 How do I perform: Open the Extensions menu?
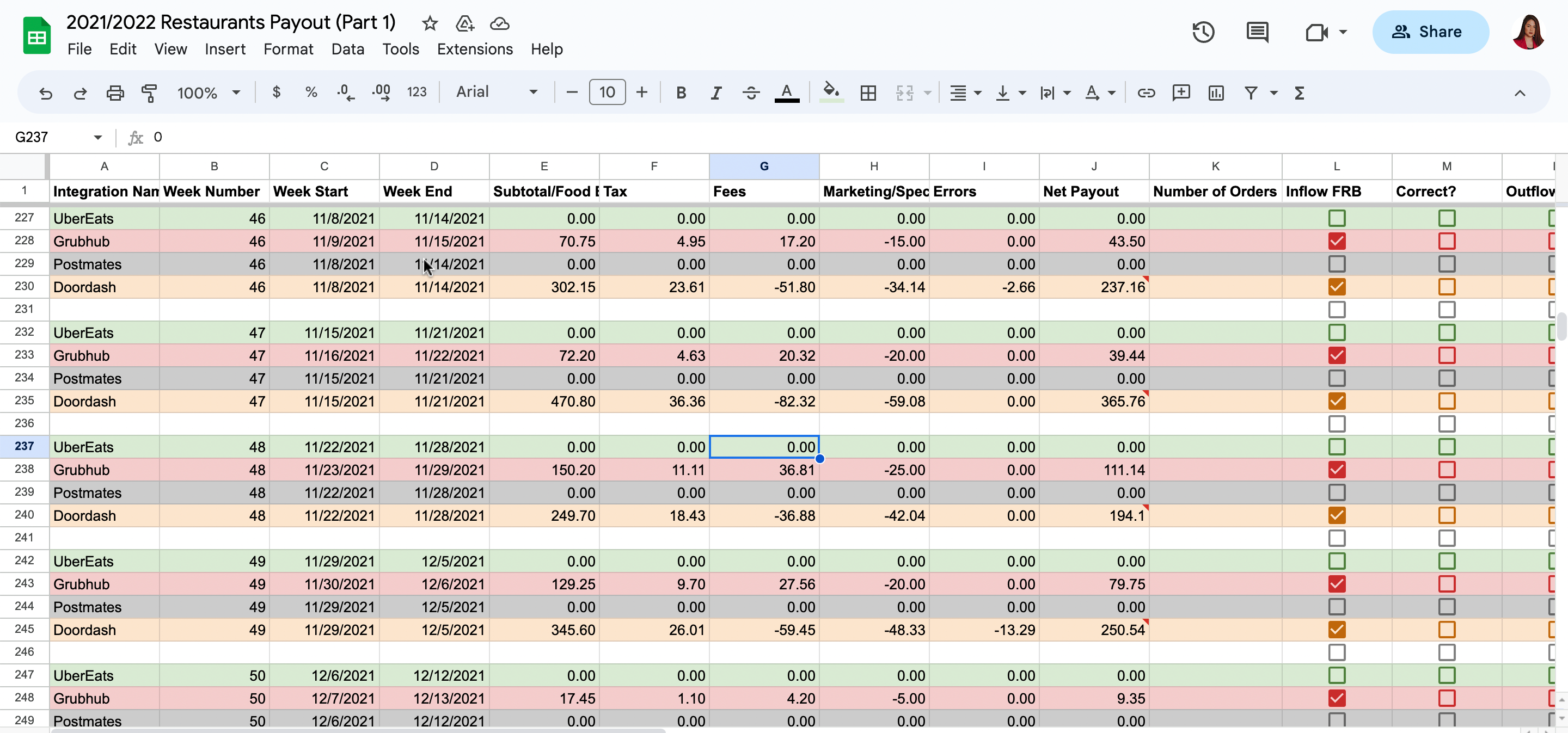(474, 50)
